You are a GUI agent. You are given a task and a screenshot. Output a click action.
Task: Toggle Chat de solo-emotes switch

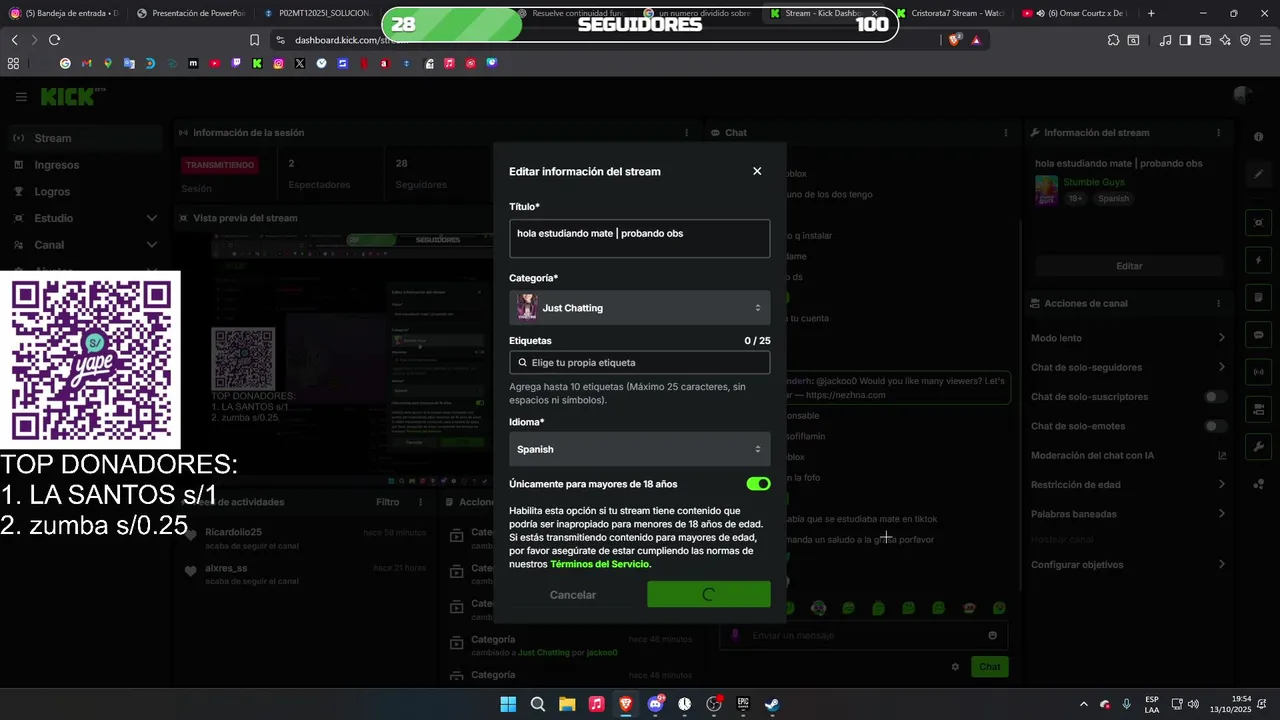[x=1216, y=426]
